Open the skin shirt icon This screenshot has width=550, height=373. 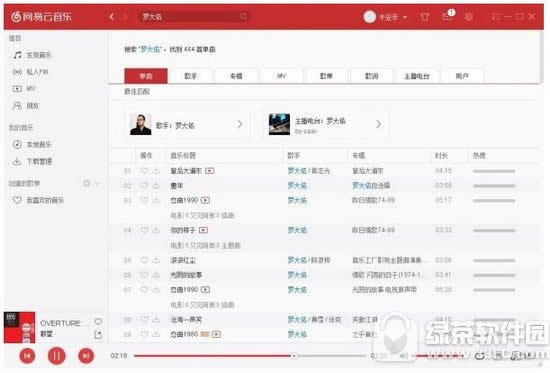point(425,16)
